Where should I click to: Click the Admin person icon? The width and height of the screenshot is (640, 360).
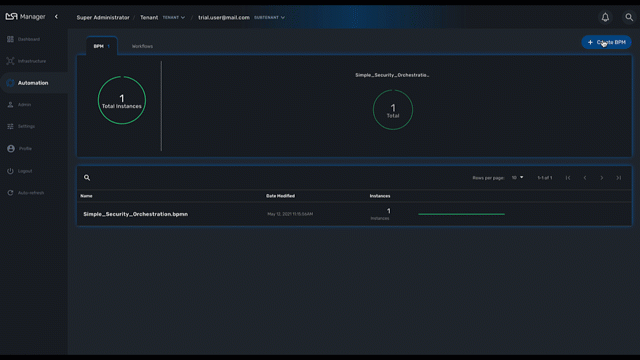pyautogui.click(x=10, y=105)
